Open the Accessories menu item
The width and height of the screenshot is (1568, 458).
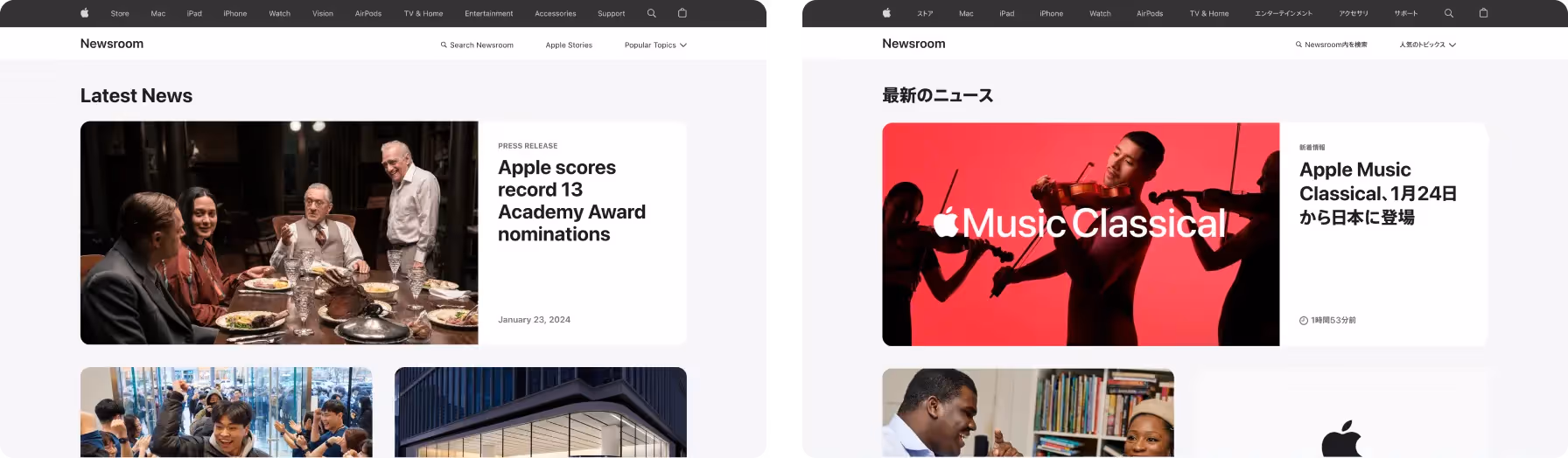[x=556, y=14]
